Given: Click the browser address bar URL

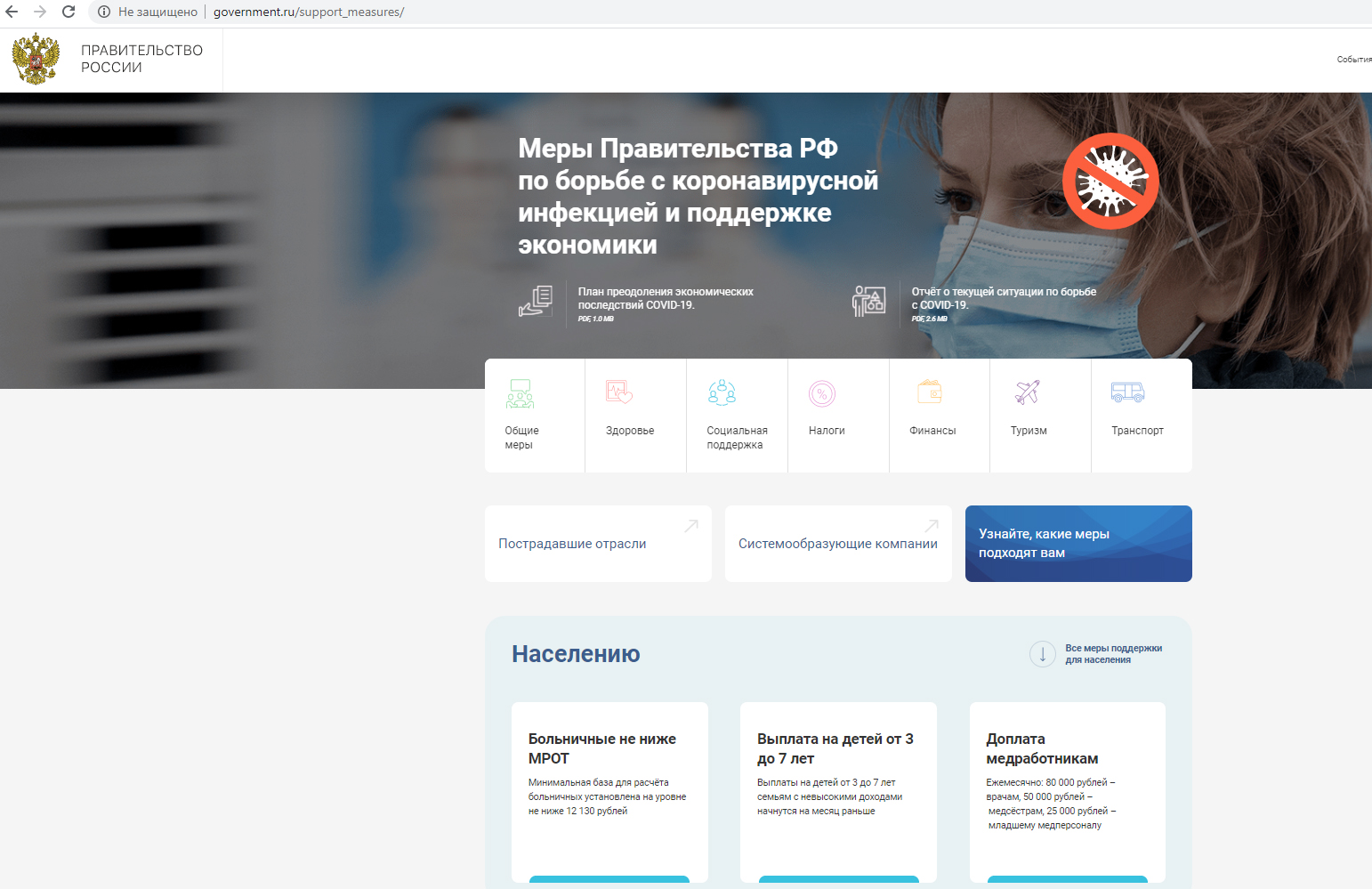Looking at the screenshot, I should [308, 12].
